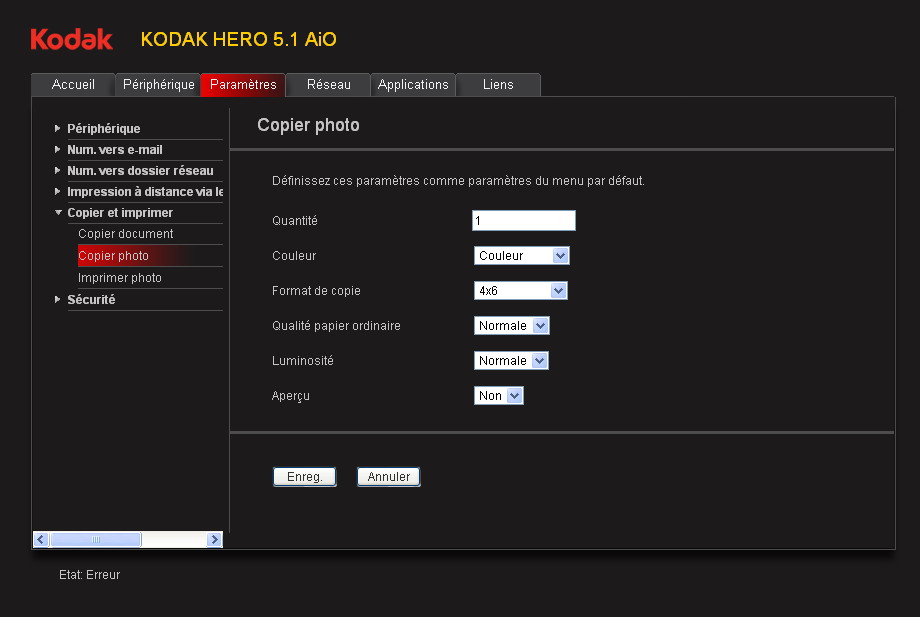This screenshot has height=617, width=920.
Task: Switch to the Accueil tab
Action: (73, 85)
